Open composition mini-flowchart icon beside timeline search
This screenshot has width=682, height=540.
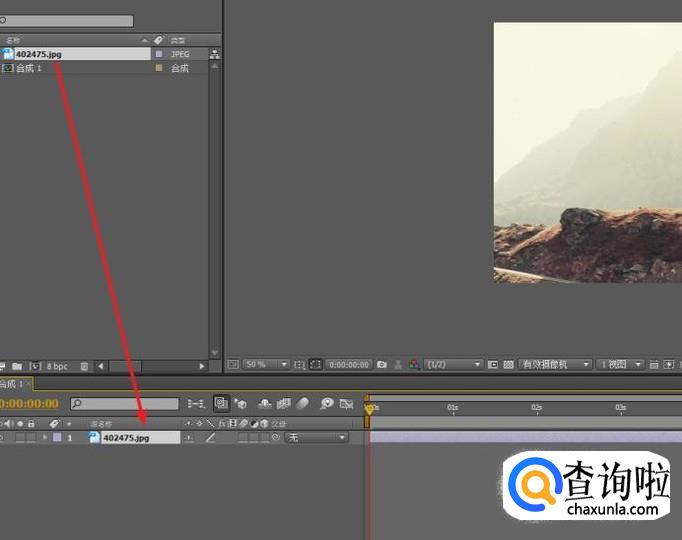tap(195, 404)
